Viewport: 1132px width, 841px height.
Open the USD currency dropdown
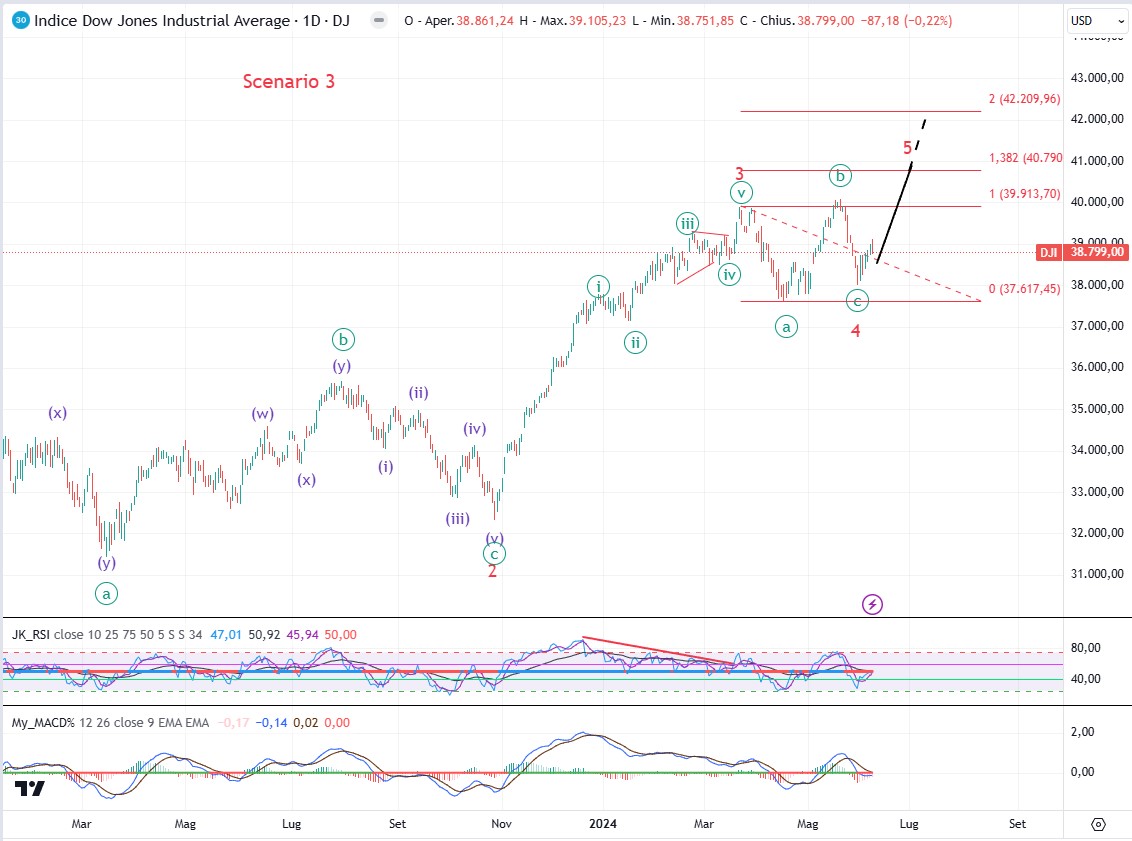1097,21
